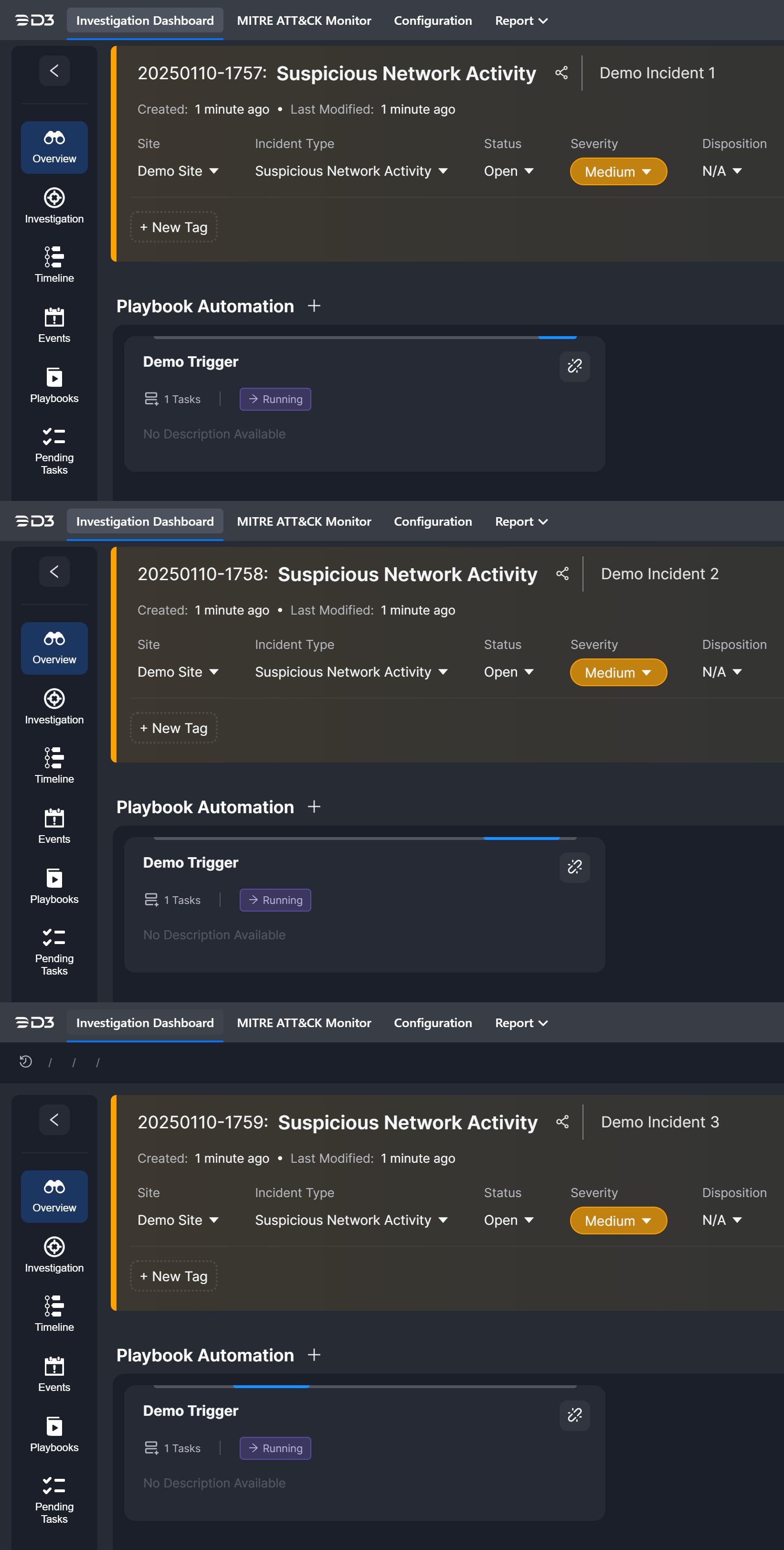784x1550 pixels.
Task: Click + New Tag under incident 20250110-1758
Action: pos(174,728)
